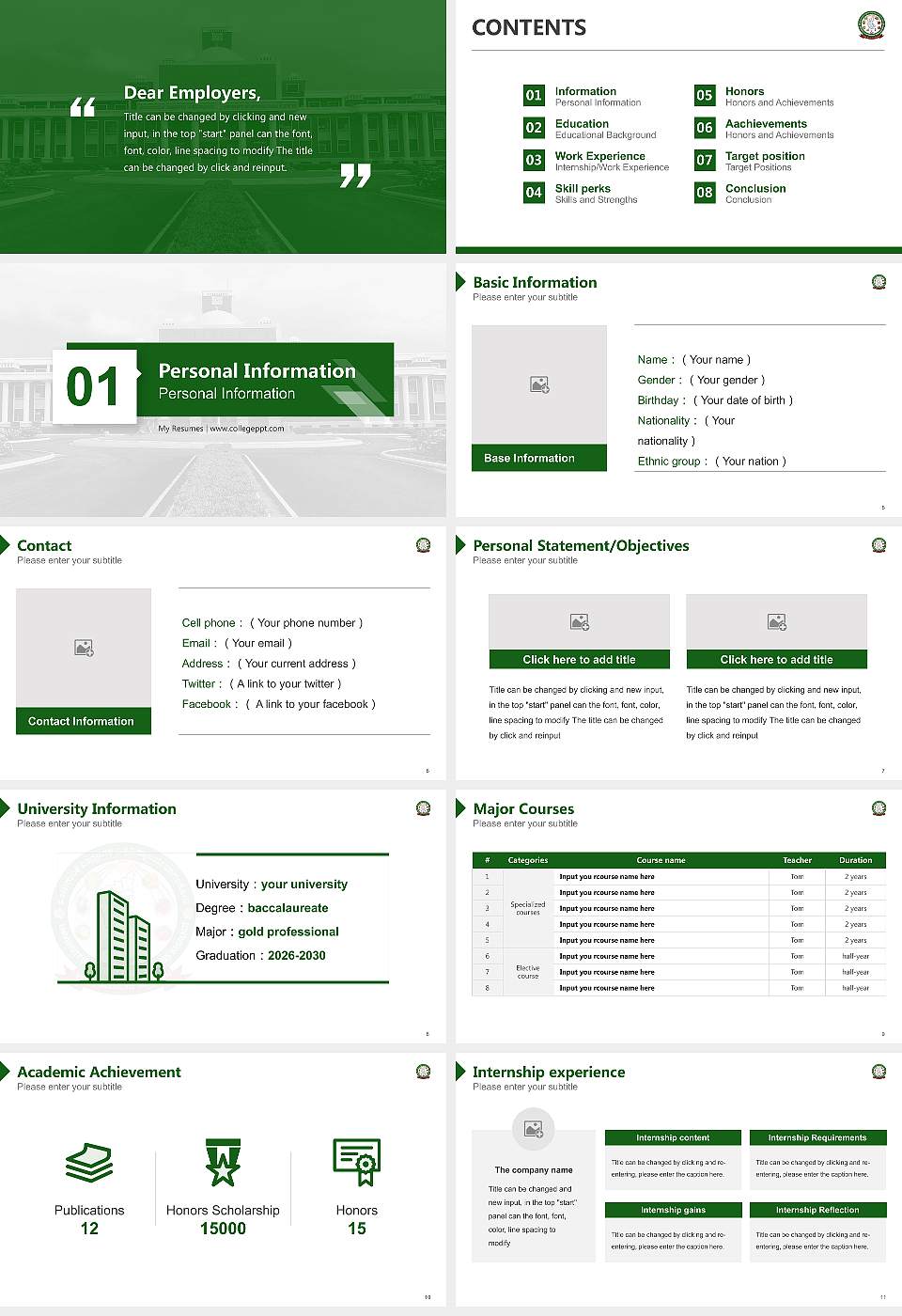Select the 04 number box beside Skill perks
This screenshot has height=1316, width=902.
(x=534, y=193)
